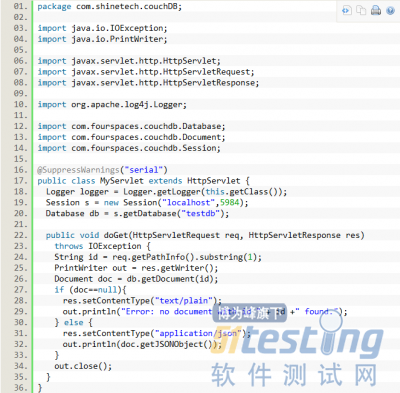Viewport: 400px width, 393px height.
Task: Click the "localhost" string on line 19
Action: click(x=188, y=203)
